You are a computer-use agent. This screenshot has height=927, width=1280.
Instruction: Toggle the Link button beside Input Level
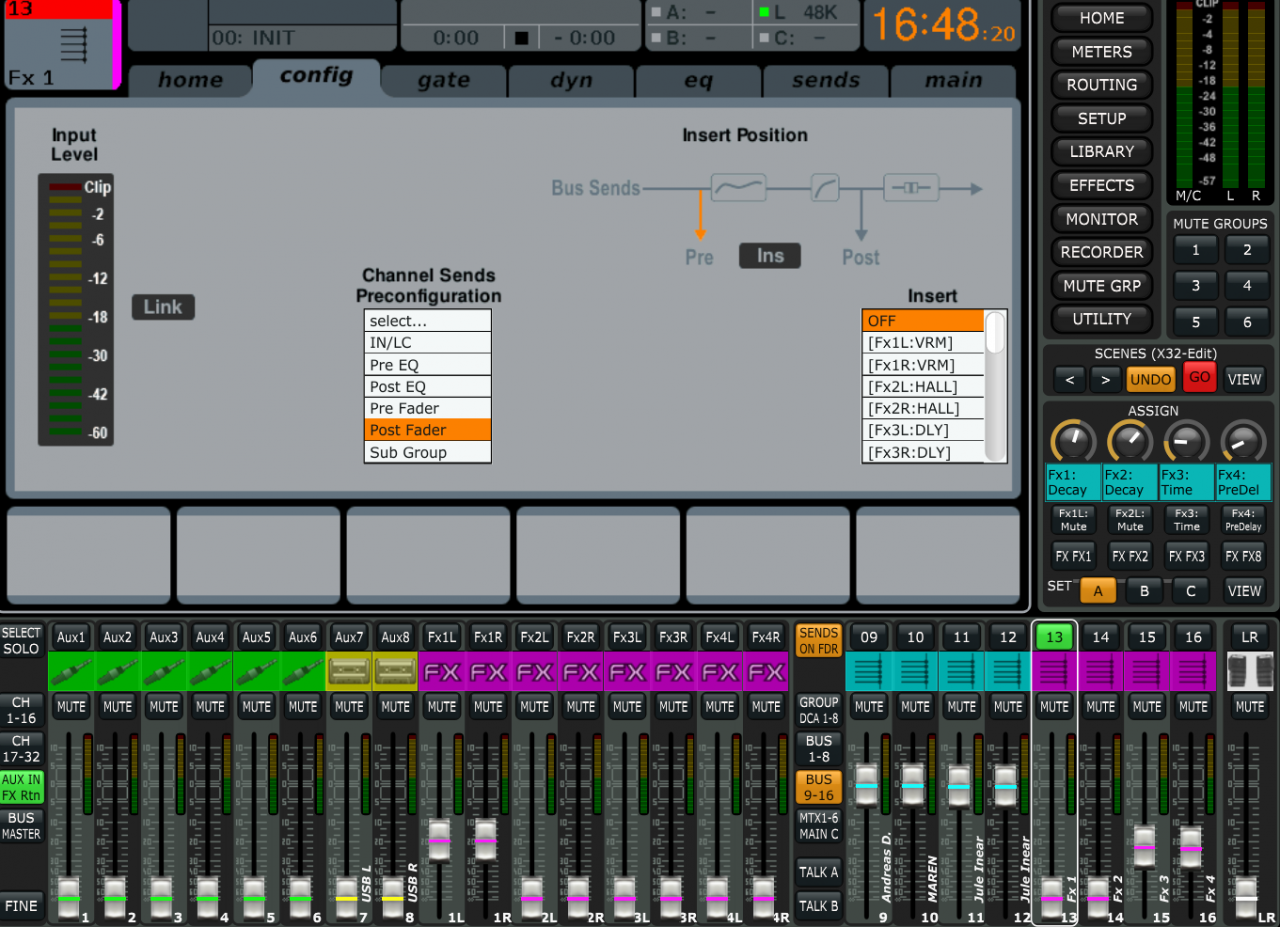pyautogui.click(x=163, y=307)
